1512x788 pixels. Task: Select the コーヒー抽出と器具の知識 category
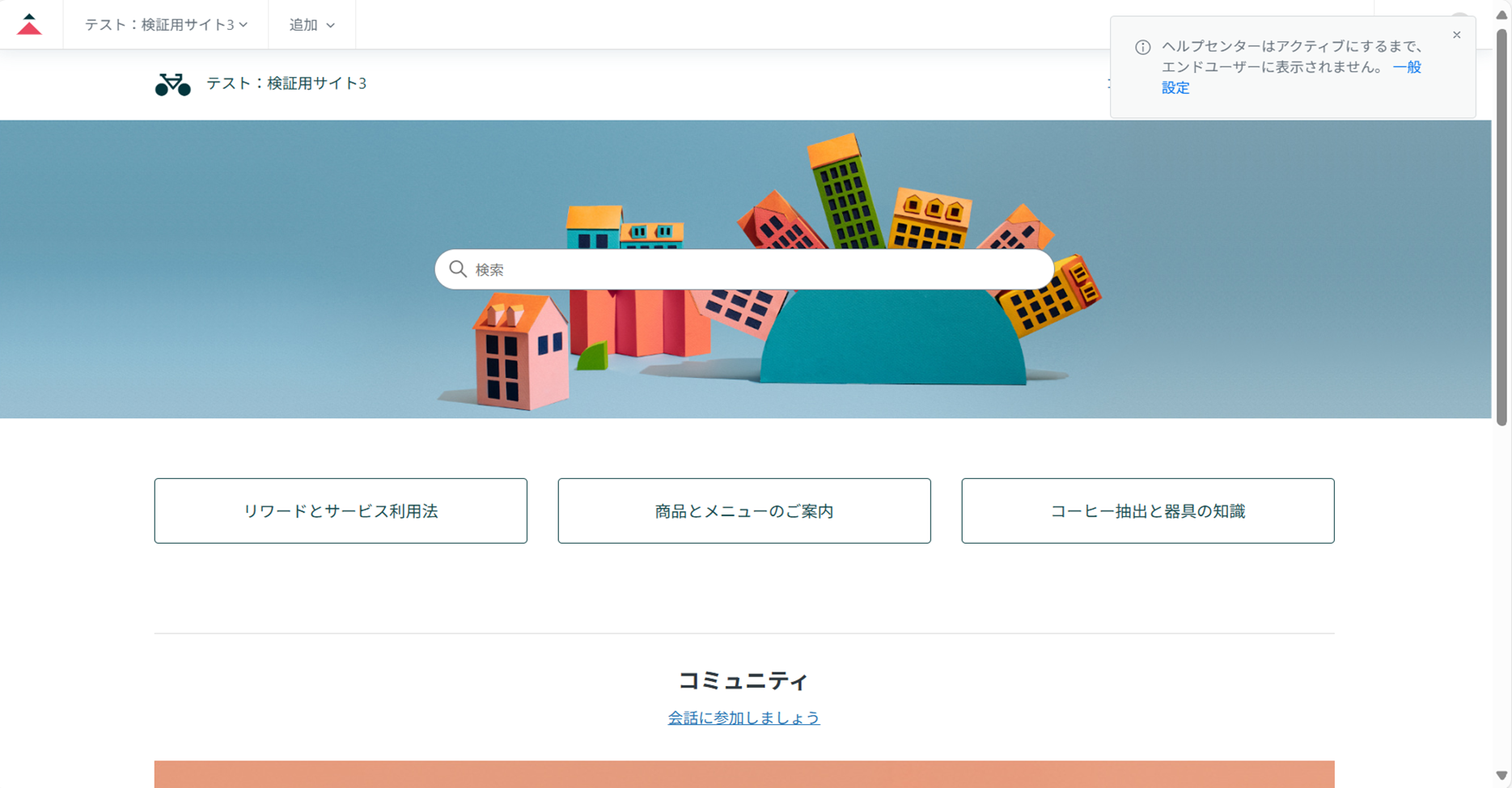[x=1147, y=511]
